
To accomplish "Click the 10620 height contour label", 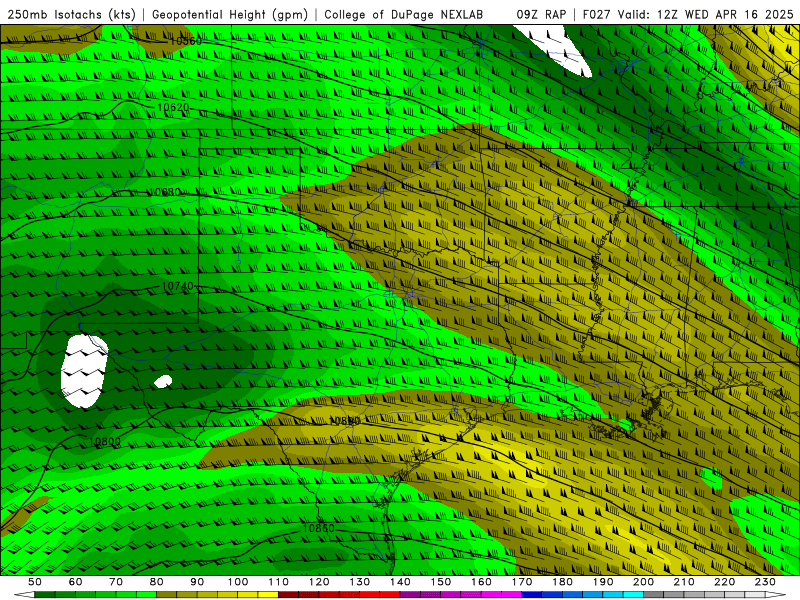I will click(x=173, y=107).
